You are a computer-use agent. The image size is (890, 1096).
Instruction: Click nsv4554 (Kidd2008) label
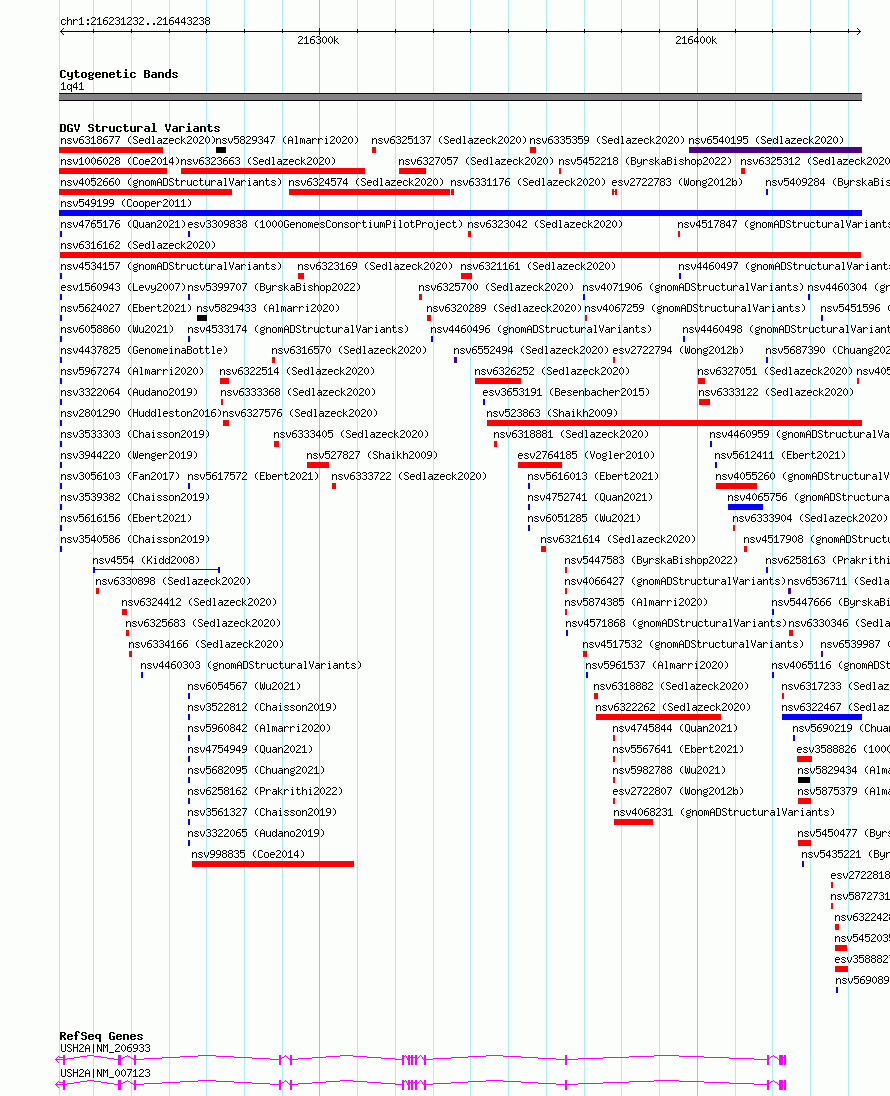146,560
